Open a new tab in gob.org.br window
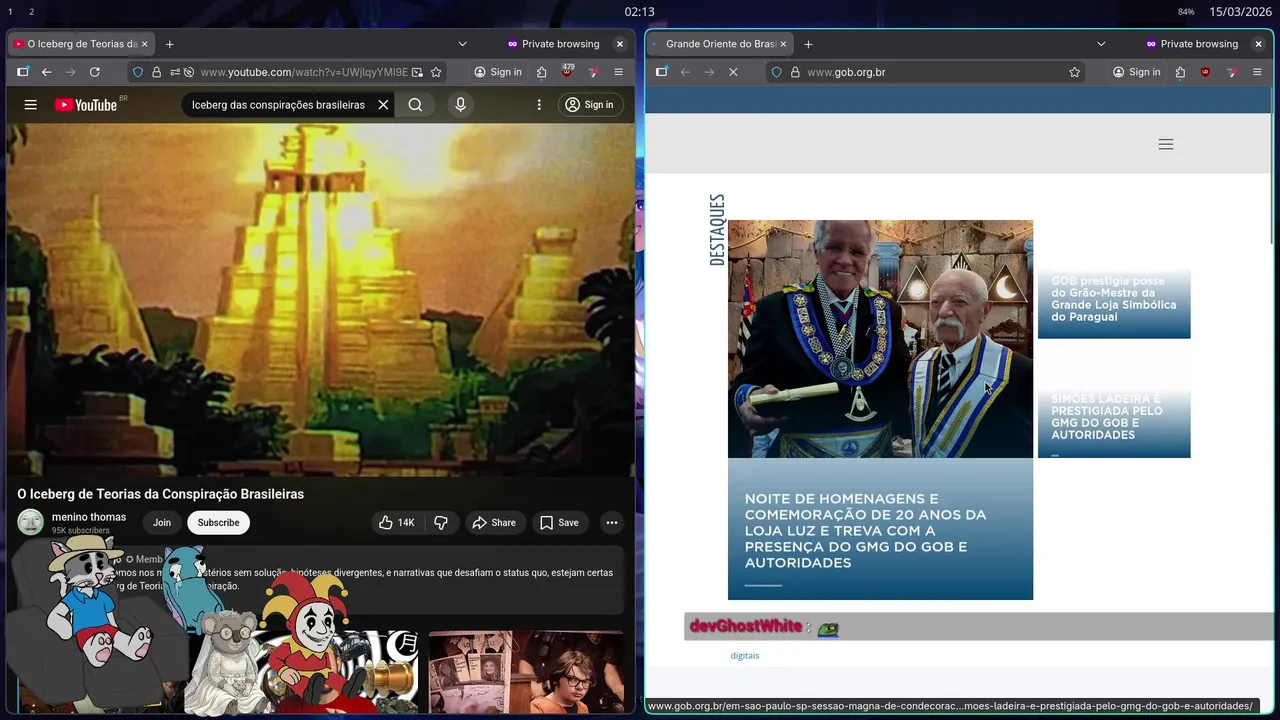This screenshot has height=720, width=1280. pyautogui.click(x=808, y=44)
